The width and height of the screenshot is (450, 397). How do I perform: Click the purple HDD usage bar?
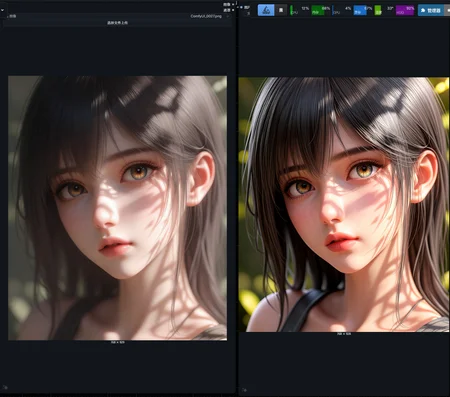tap(405, 10)
